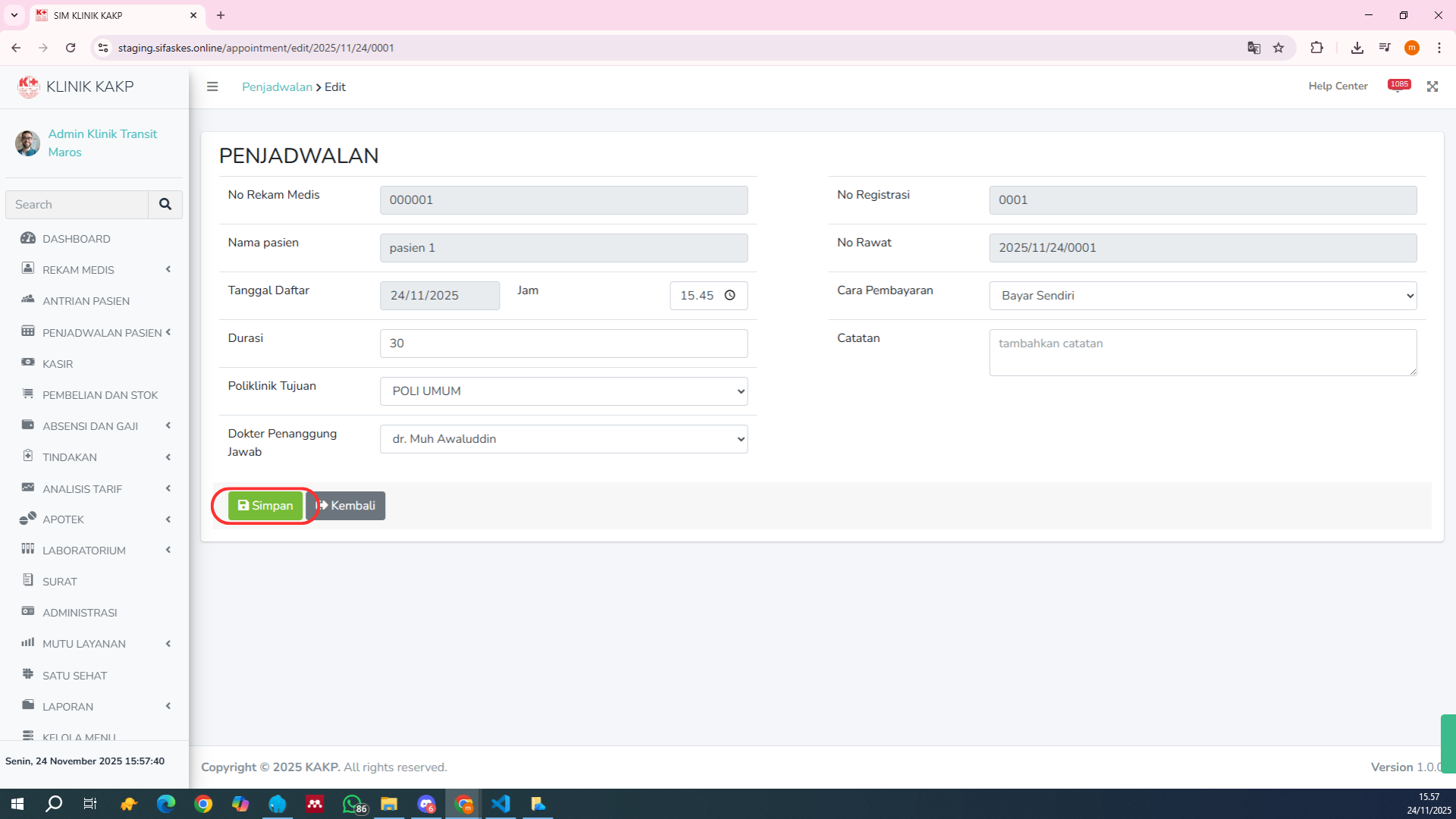1456x819 pixels.
Task: Open the Antrian Pasien menu item
Action: coord(86,301)
